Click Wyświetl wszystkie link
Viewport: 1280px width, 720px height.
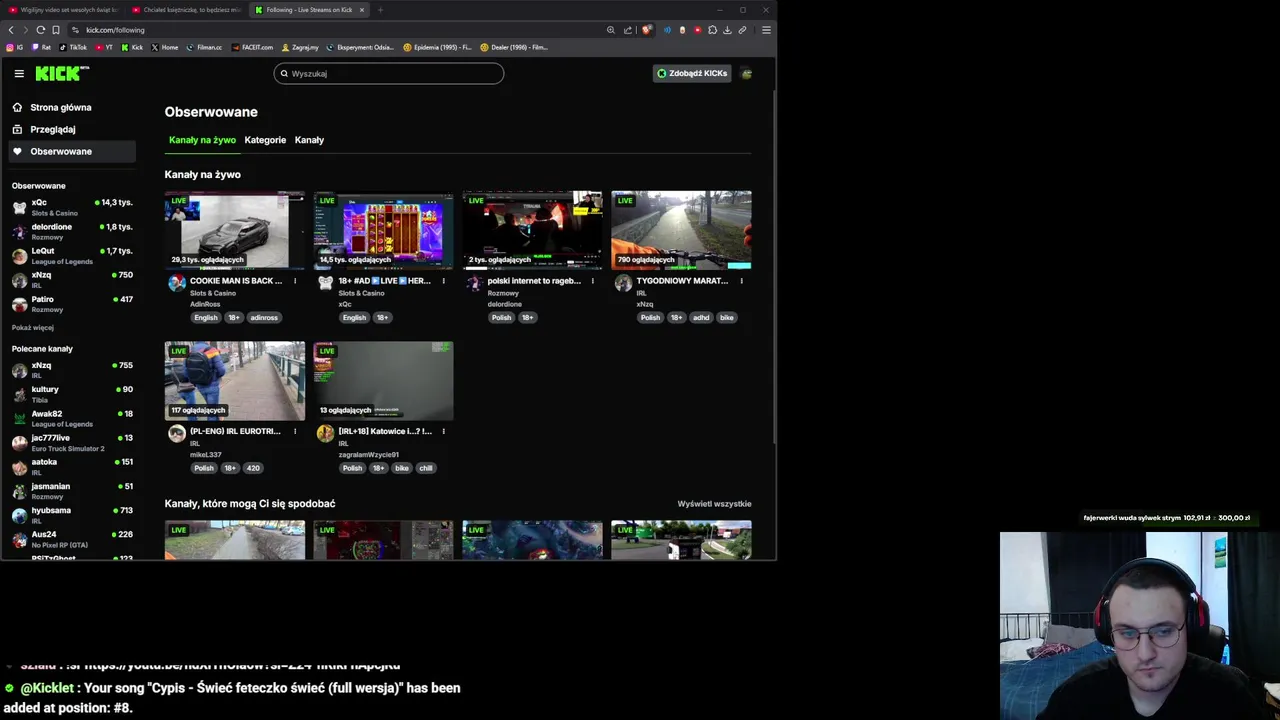click(714, 504)
